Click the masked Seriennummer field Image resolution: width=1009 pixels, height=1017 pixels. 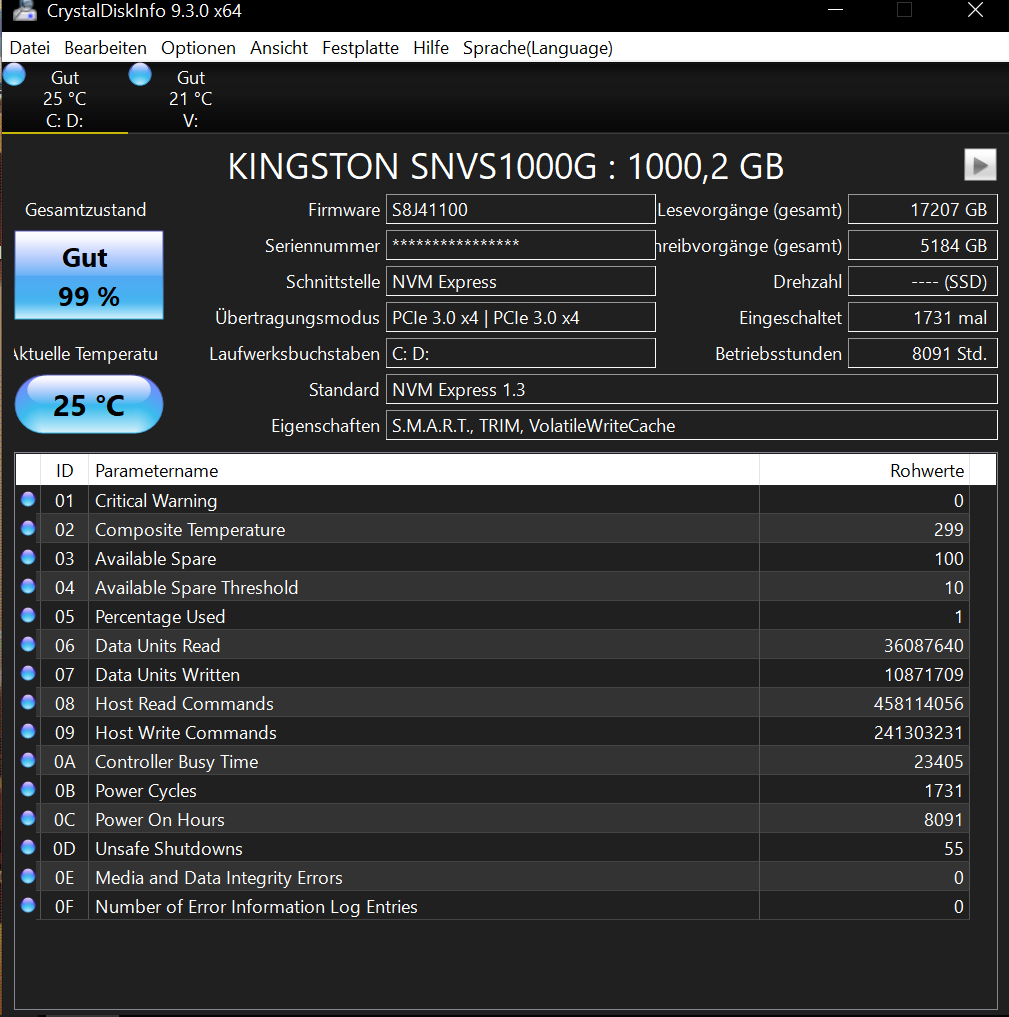point(520,246)
